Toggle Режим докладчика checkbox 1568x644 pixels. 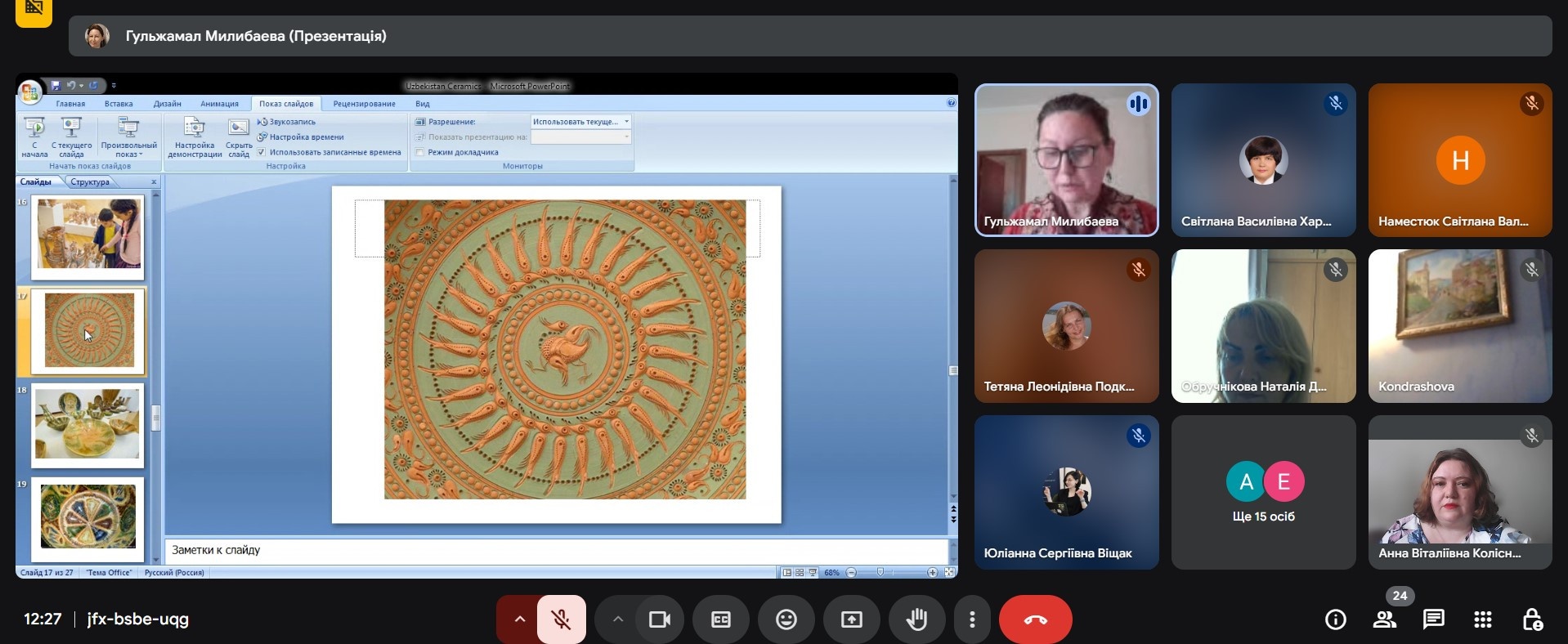click(420, 152)
